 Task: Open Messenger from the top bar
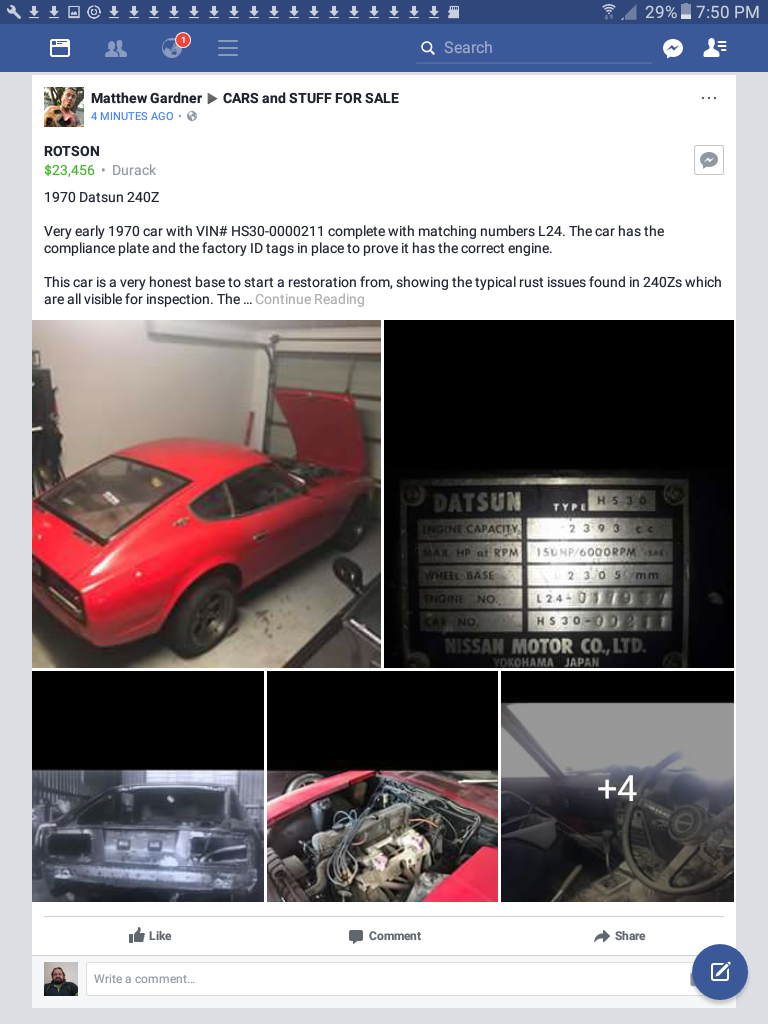pyautogui.click(x=673, y=48)
